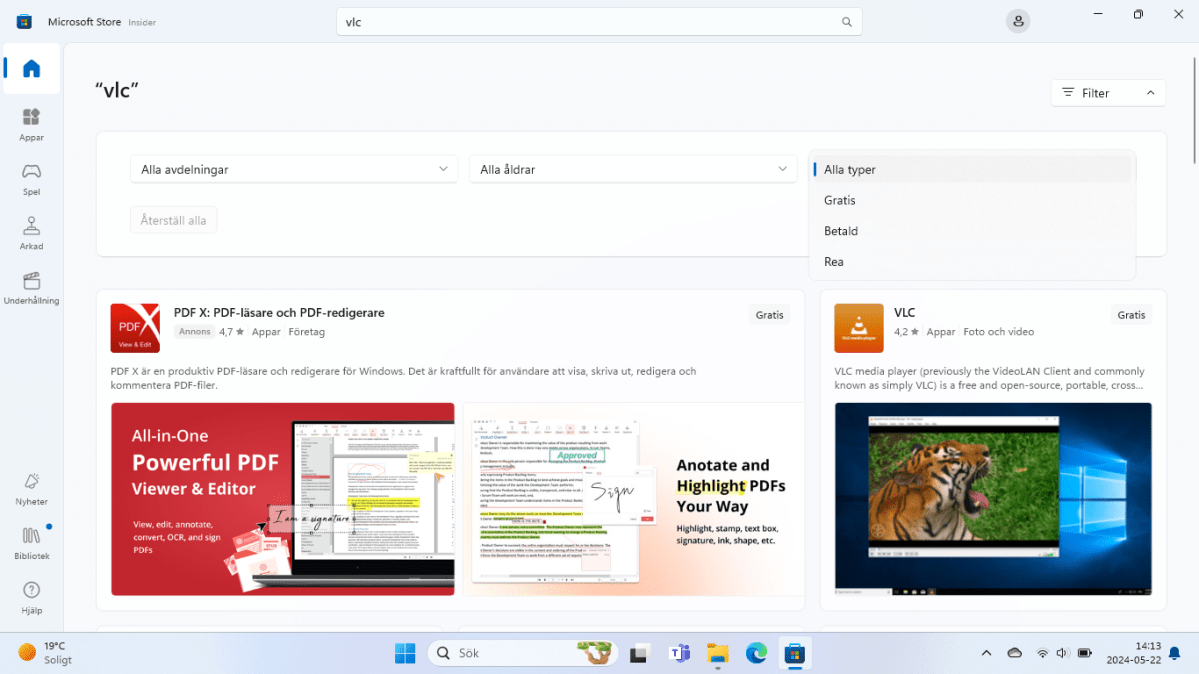The image size is (1199, 674).
Task: Expand the Alla avdelningar dropdown
Action: pyautogui.click(x=294, y=169)
